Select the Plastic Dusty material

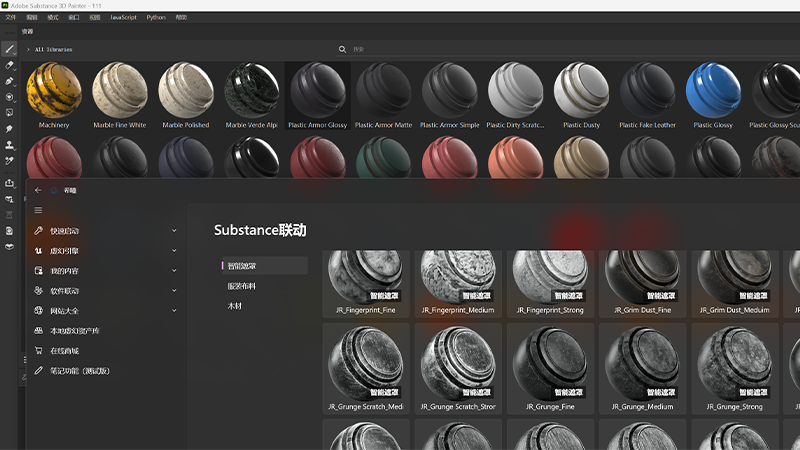[x=581, y=95]
